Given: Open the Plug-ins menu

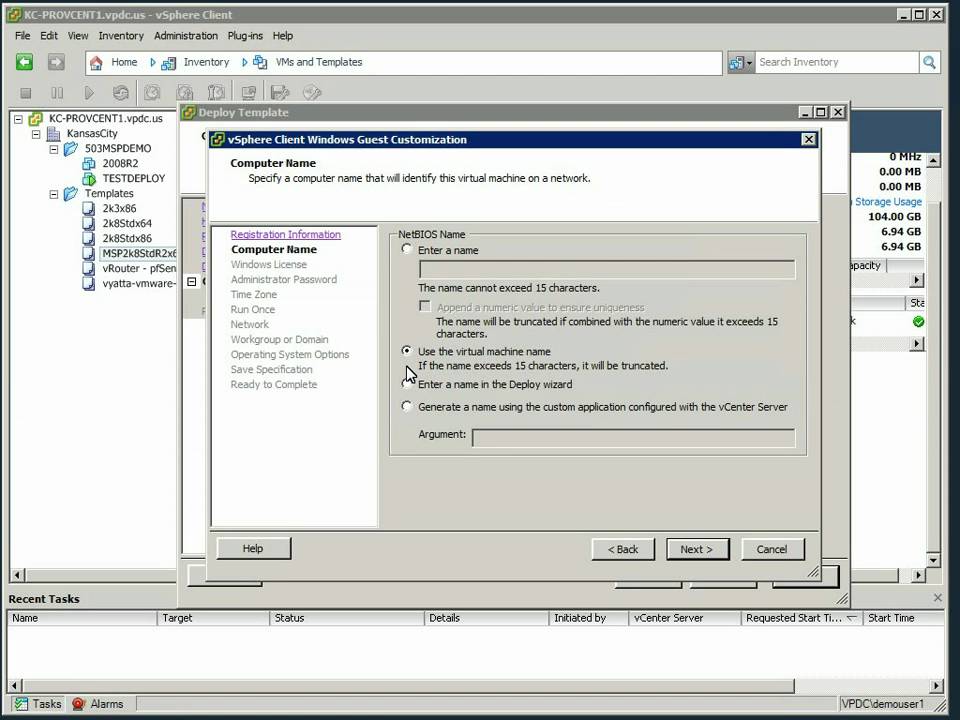Looking at the screenshot, I should [x=245, y=36].
